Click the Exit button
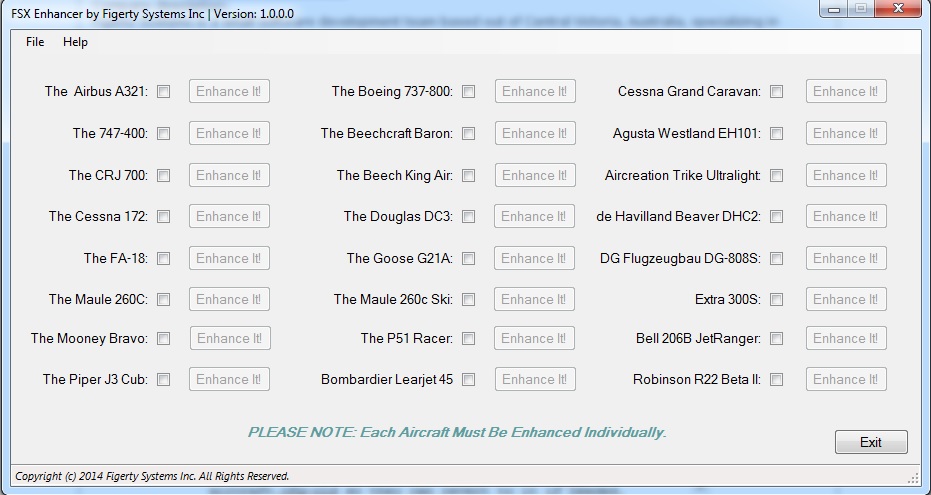This screenshot has width=931, height=495. pyautogui.click(x=871, y=442)
